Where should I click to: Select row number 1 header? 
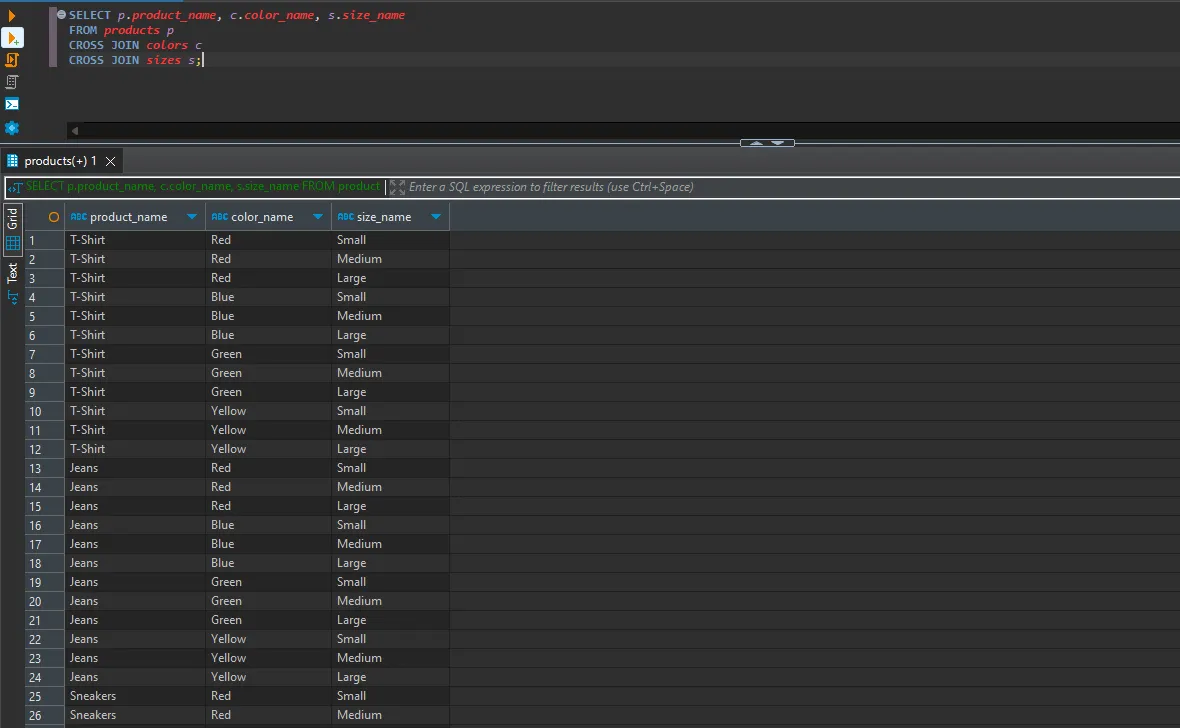[x=44, y=240]
